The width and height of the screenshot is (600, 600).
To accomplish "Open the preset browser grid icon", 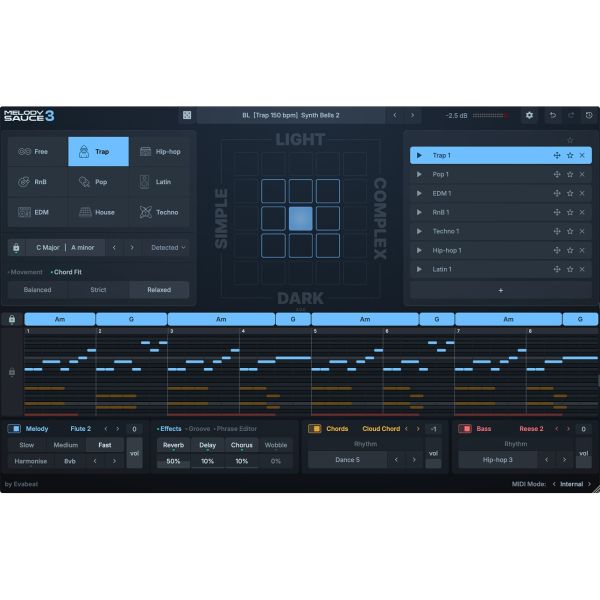I will tap(187, 115).
